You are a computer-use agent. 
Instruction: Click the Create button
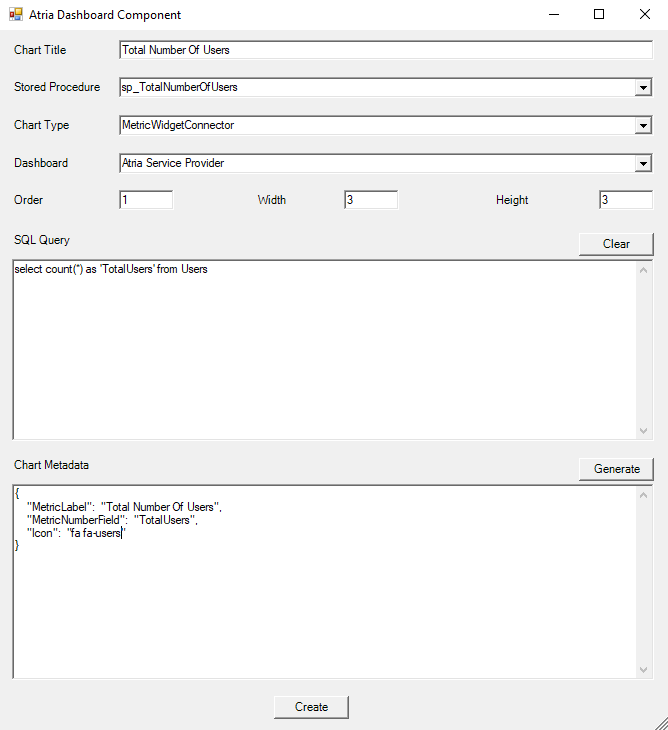311,707
